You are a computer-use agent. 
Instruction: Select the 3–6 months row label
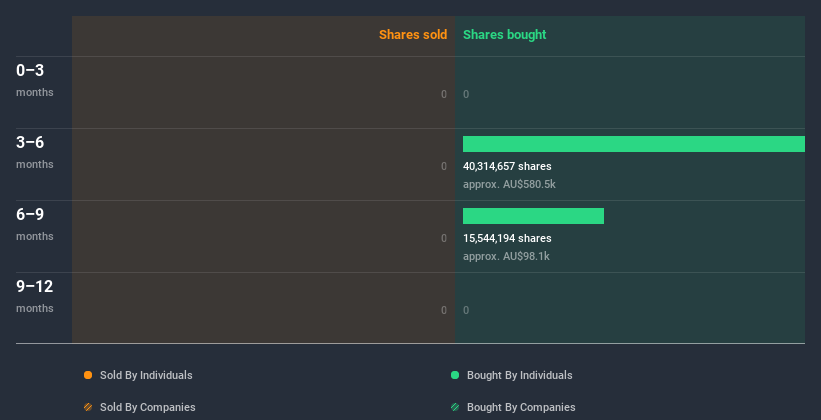tap(35, 152)
